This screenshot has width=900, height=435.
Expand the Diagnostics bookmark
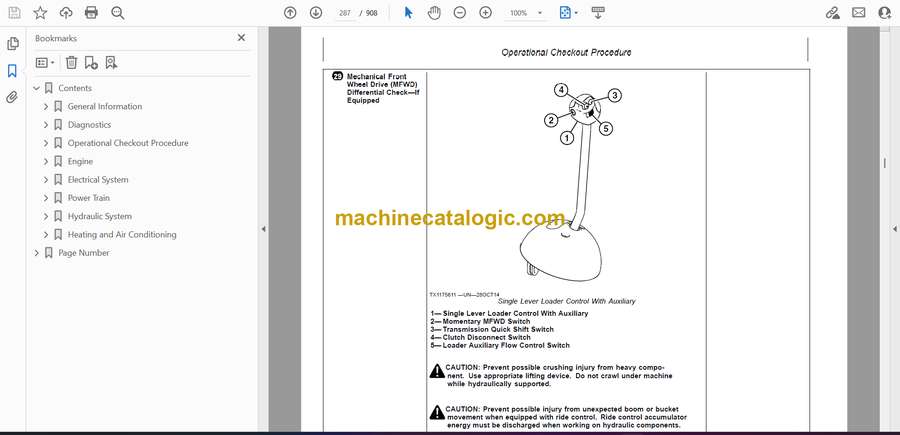pyautogui.click(x=46, y=125)
